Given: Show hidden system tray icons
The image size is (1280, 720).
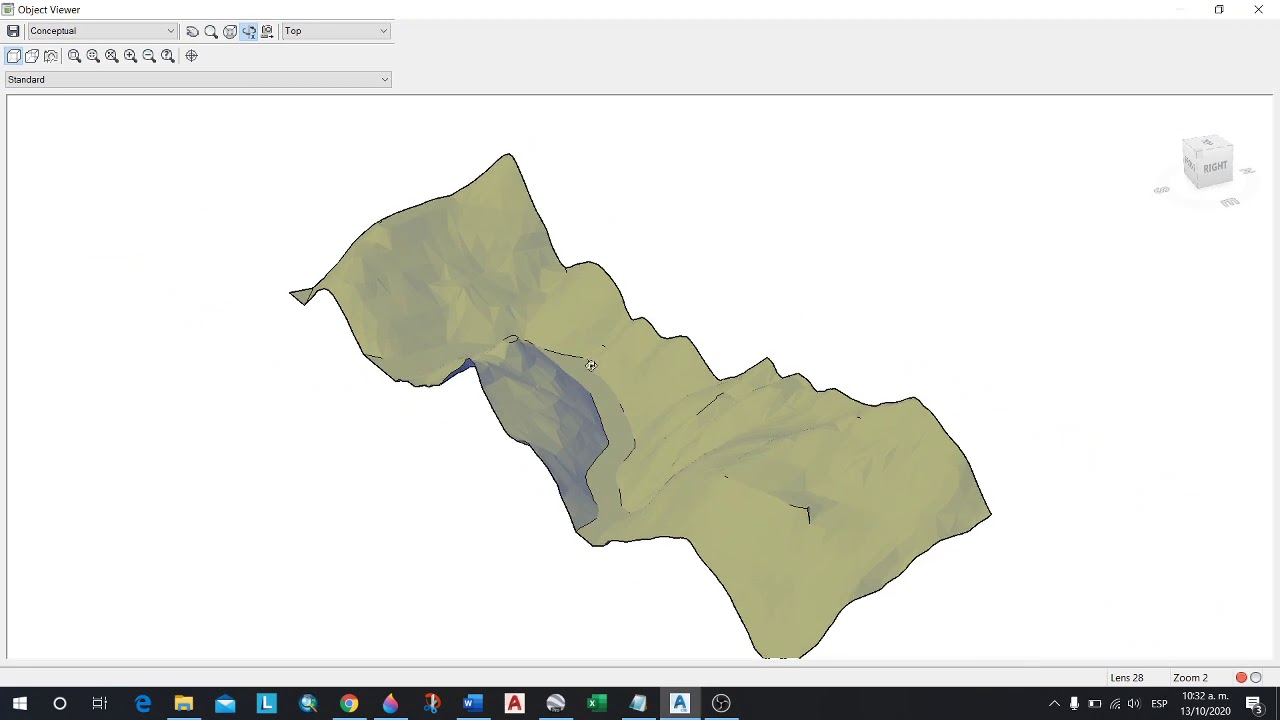Looking at the screenshot, I should click(x=1054, y=704).
